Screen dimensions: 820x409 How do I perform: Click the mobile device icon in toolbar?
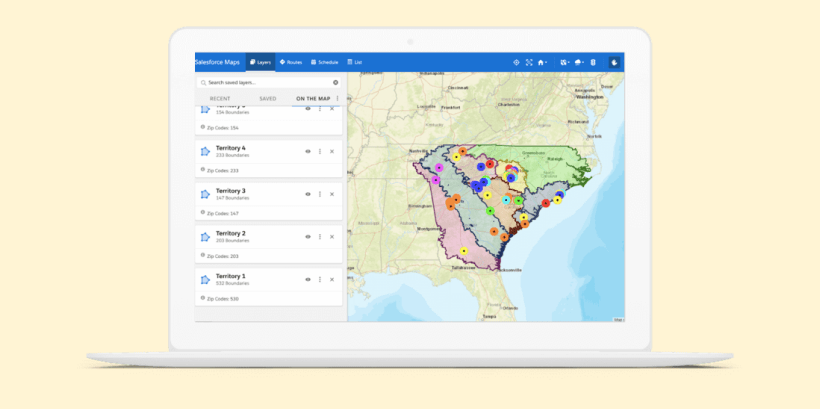pos(593,62)
